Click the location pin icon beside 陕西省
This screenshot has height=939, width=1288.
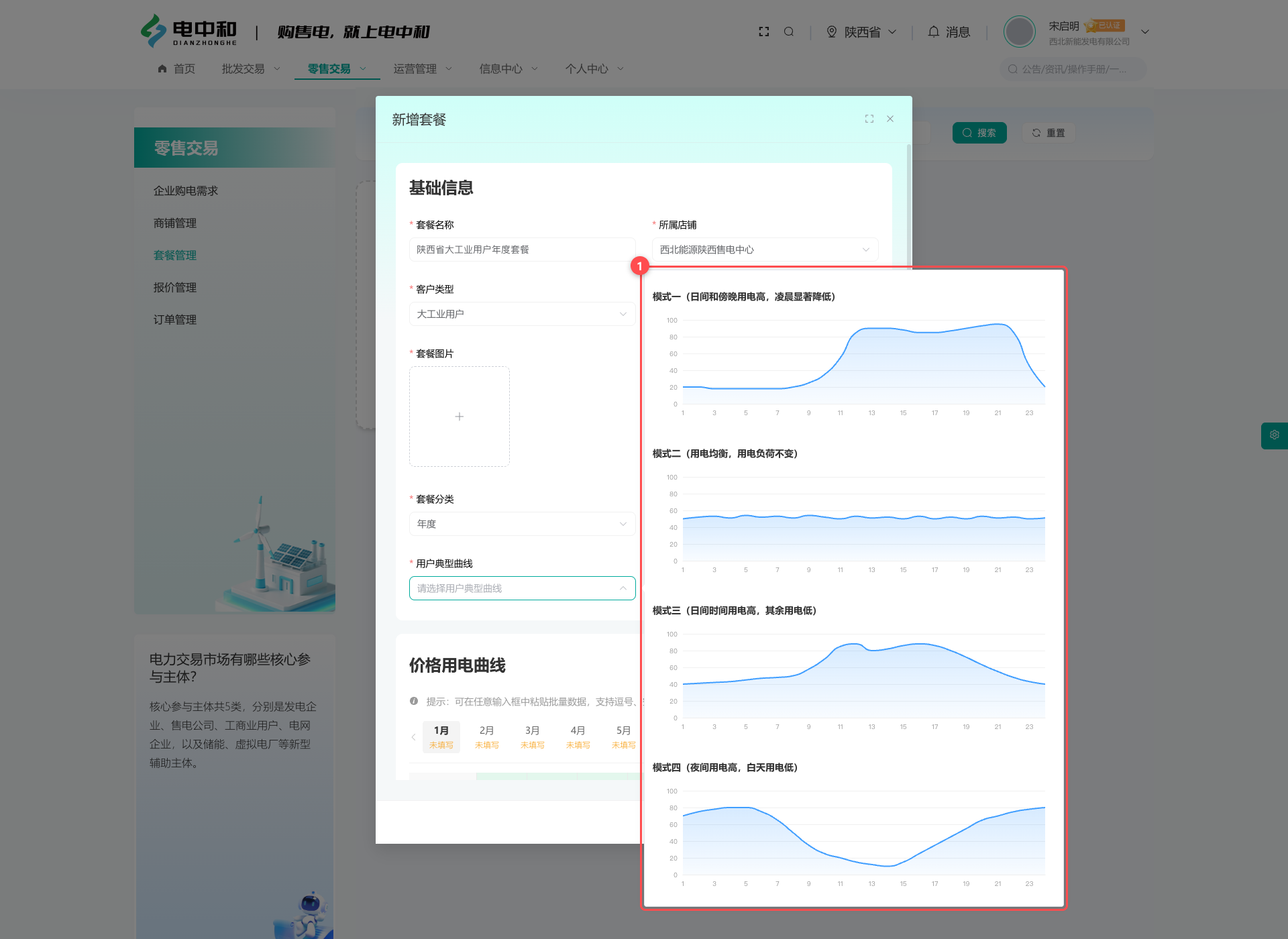832,32
